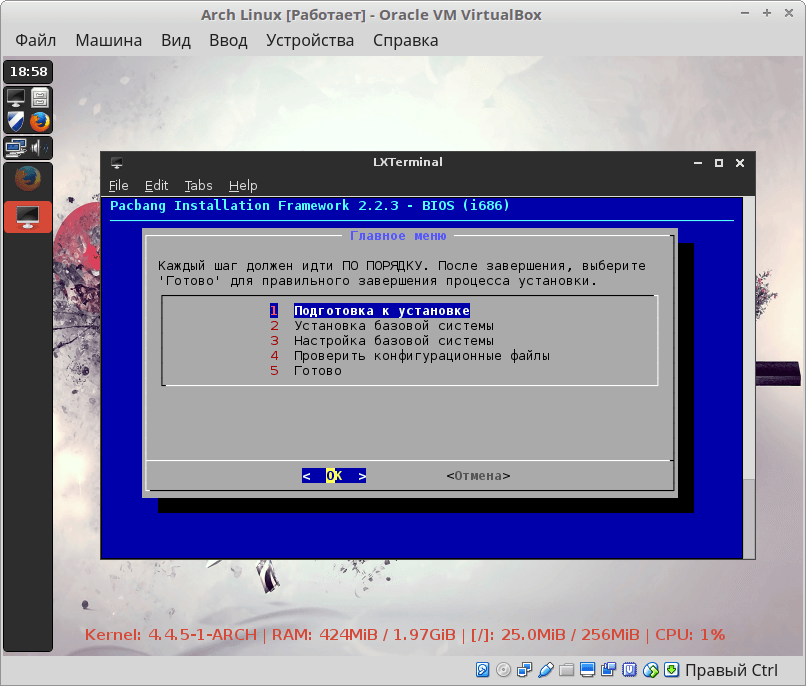Open the network connections tray icon

pos(16,148)
